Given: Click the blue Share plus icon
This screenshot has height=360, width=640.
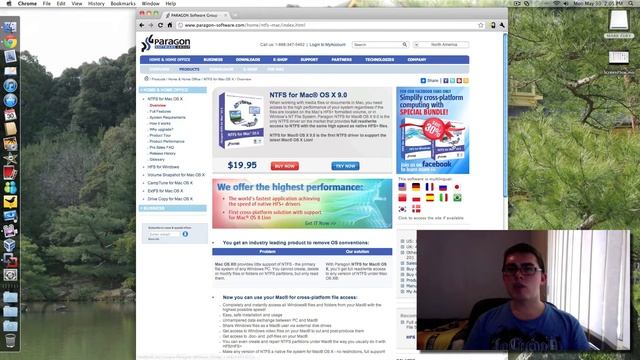Looking at the screenshot, I should [x=423, y=81].
